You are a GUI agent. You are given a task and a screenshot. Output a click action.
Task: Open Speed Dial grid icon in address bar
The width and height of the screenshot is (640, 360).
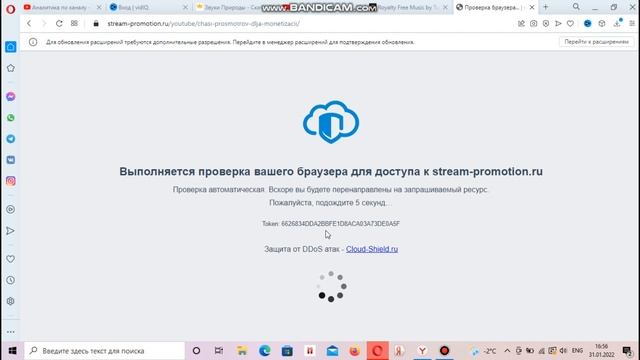coord(74,24)
